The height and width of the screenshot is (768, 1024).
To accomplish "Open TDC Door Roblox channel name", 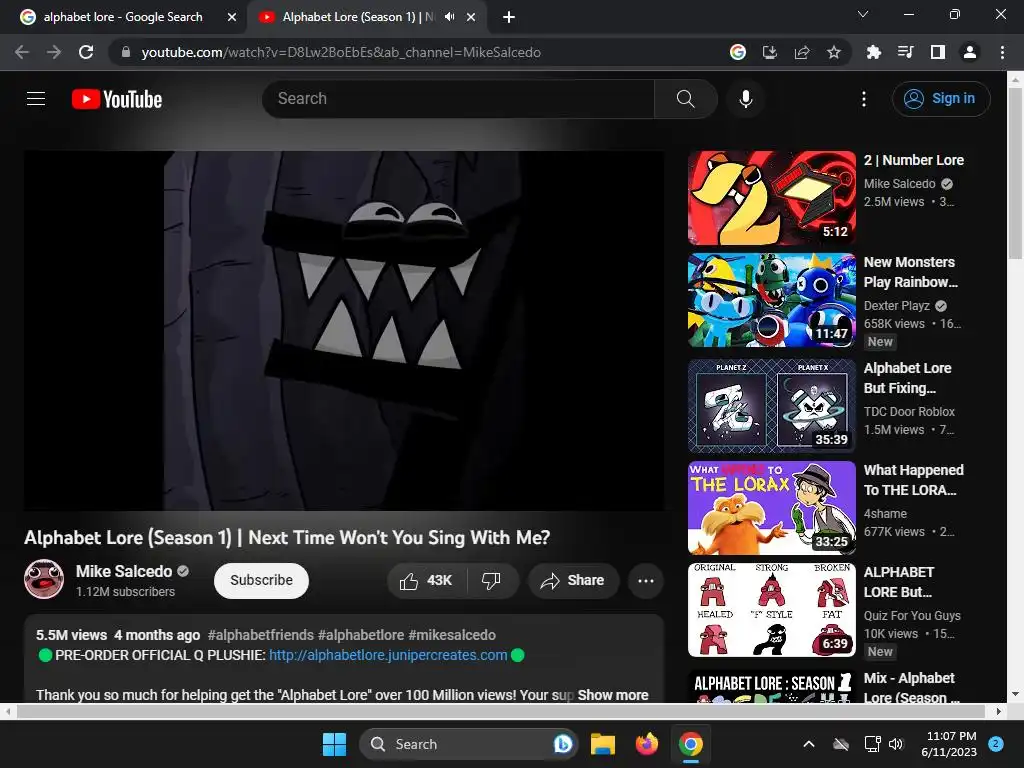I will click(x=909, y=411).
